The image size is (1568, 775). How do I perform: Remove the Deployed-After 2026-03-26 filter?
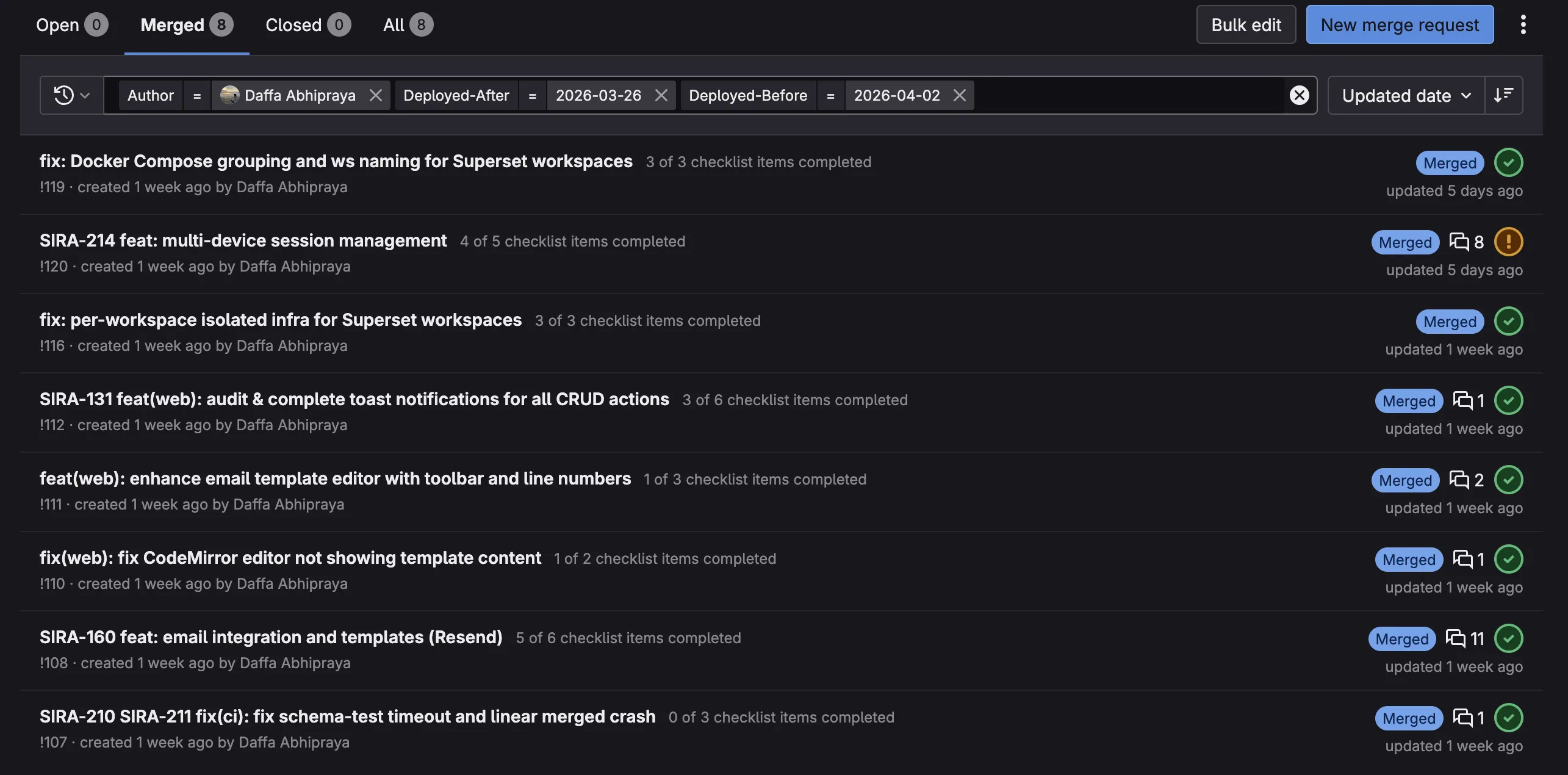[x=661, y=95]
